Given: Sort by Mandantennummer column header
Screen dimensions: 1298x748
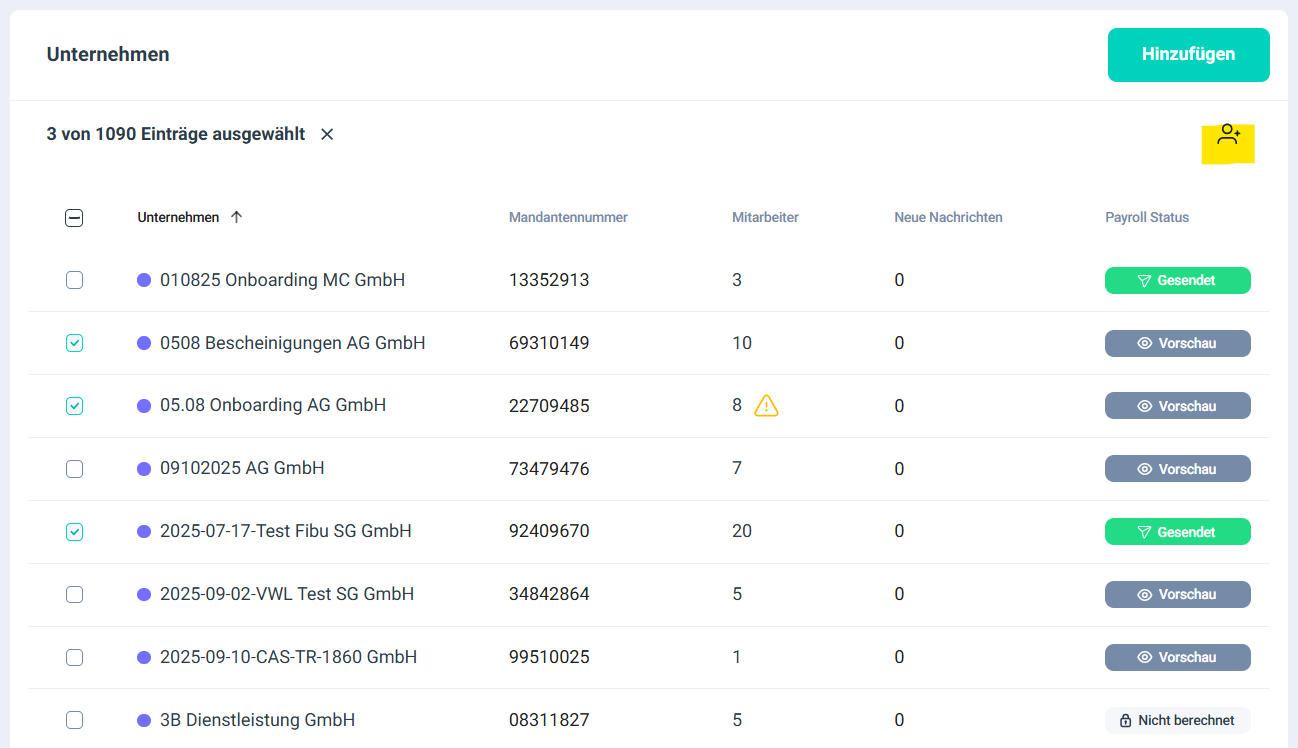Looking at the screenshot, I should point(568,217).
